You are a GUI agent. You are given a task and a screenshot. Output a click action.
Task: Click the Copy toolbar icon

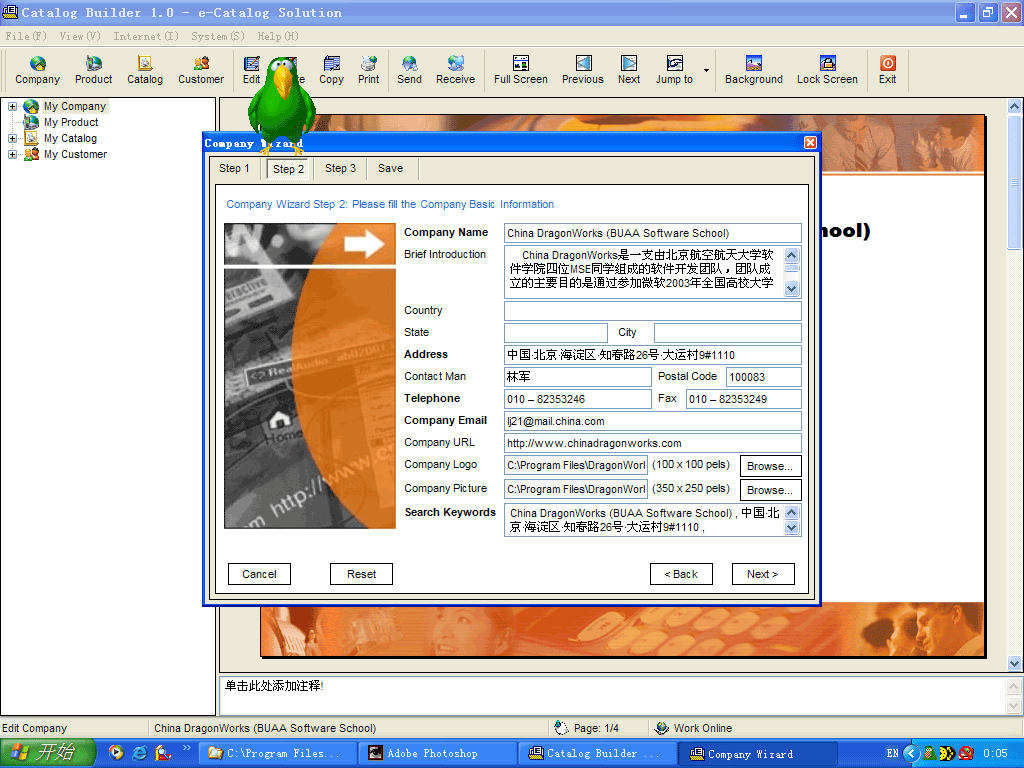[x=331, y=70]
